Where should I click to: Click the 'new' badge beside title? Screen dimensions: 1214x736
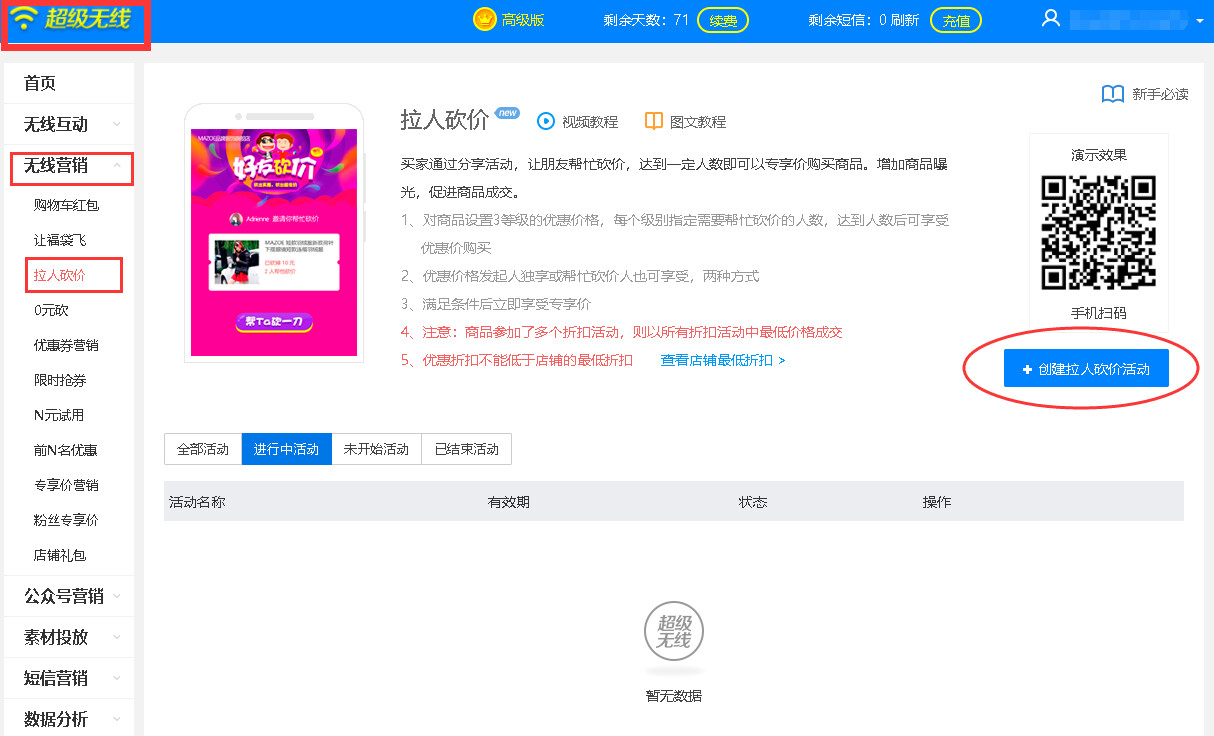pyautogui.click(x=508, y=113)
